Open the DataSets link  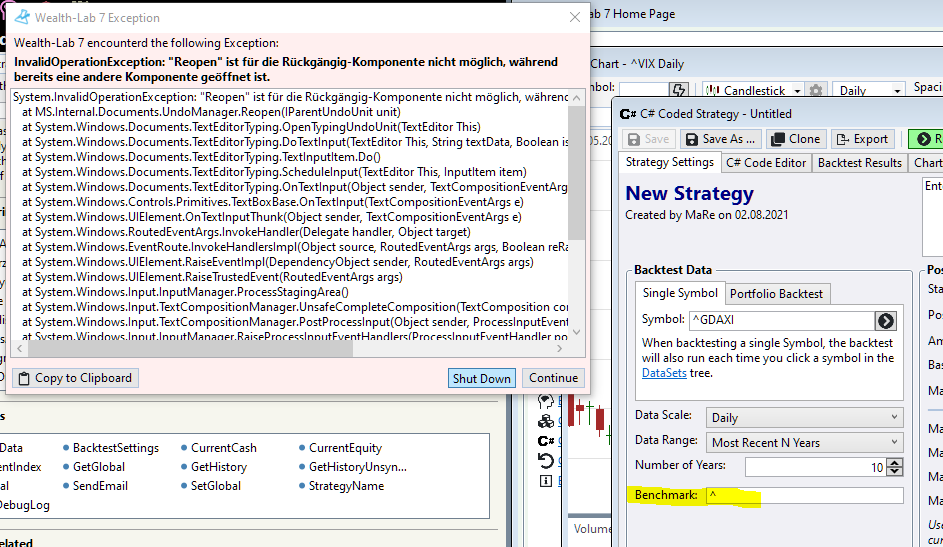tap(664, 373)
